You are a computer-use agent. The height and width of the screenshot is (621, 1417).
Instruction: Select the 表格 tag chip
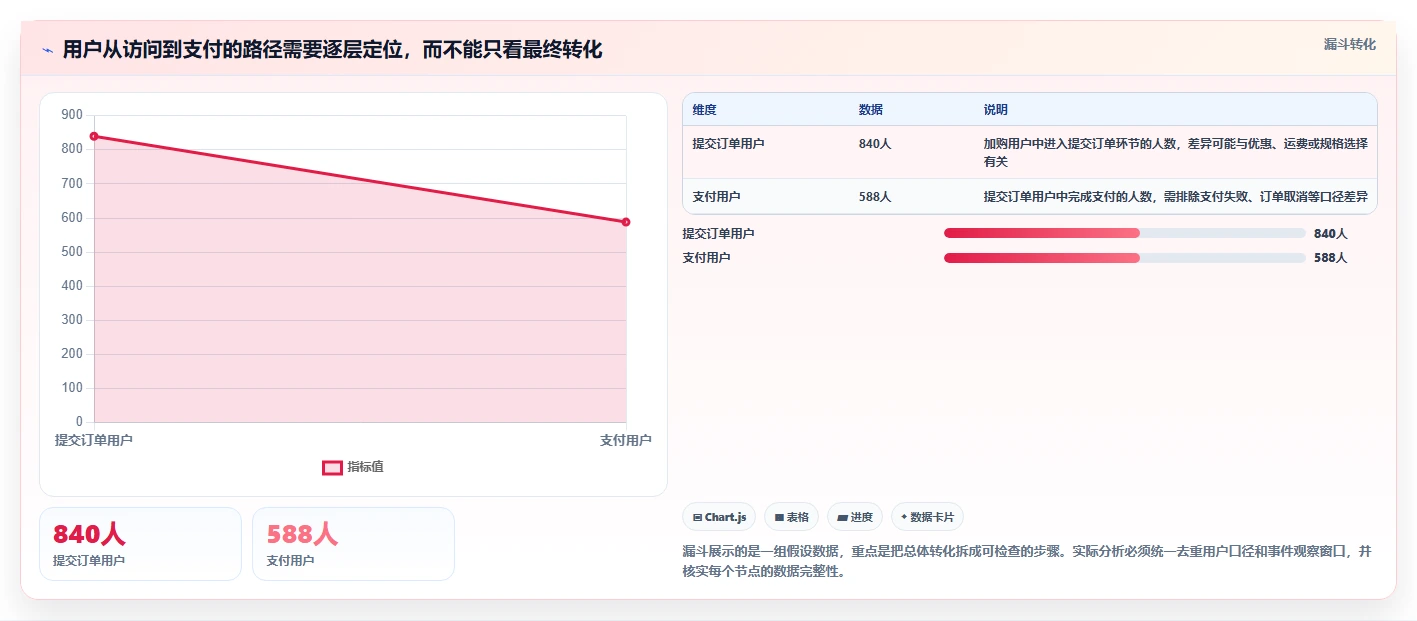pos(791,517)
